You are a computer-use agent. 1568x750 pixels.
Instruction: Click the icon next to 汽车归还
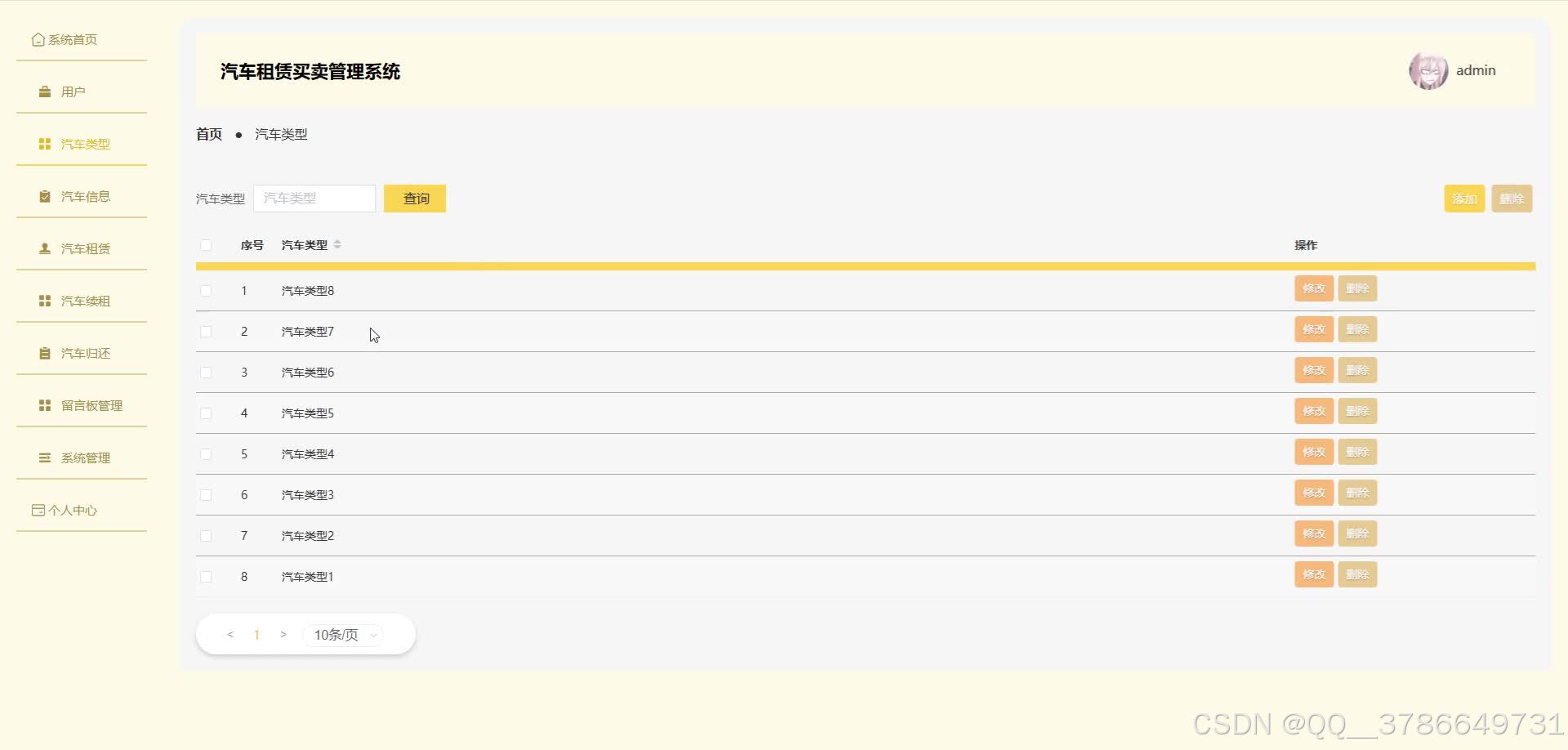click(45, 353)
